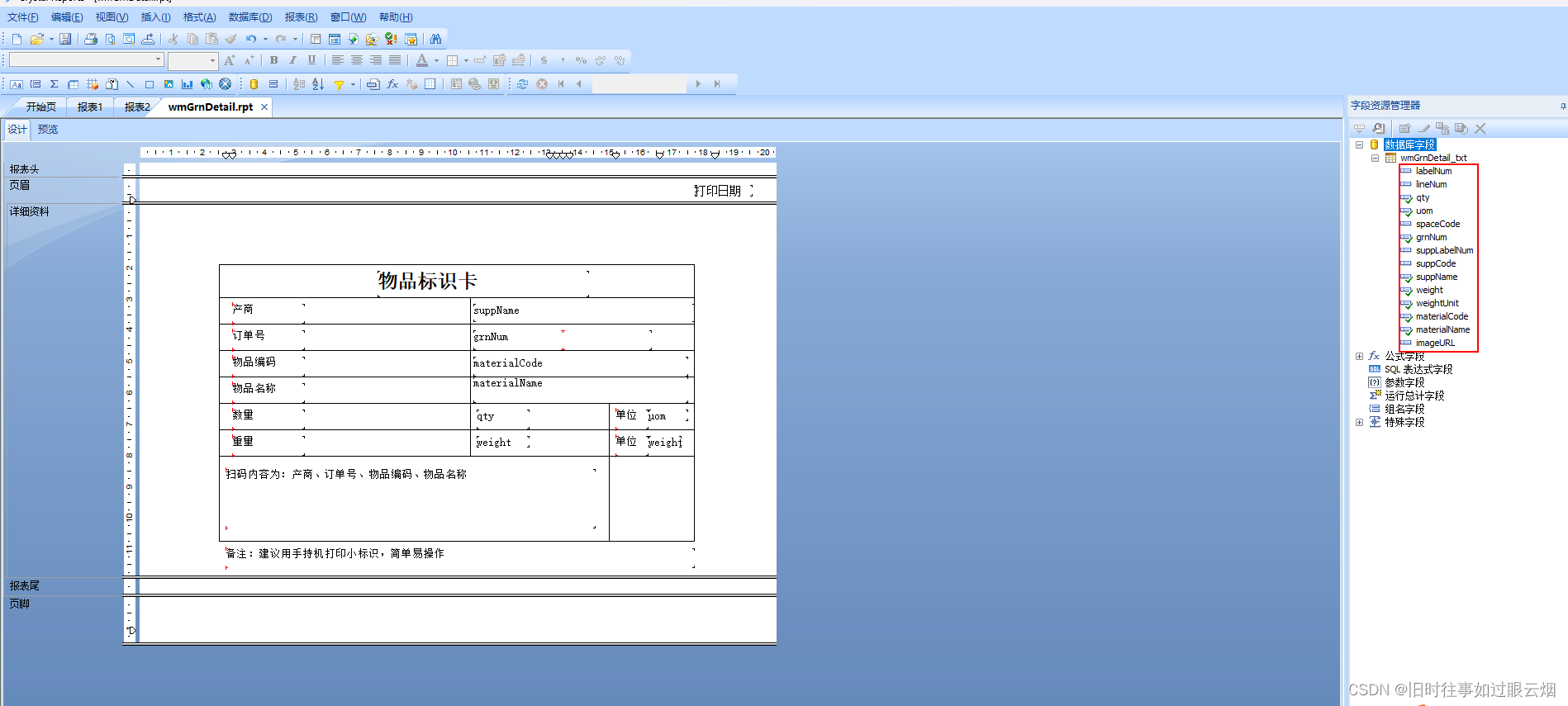Insert a text object with Aa icon
This screenshot has width=1568, height=706.
point(17,84)
